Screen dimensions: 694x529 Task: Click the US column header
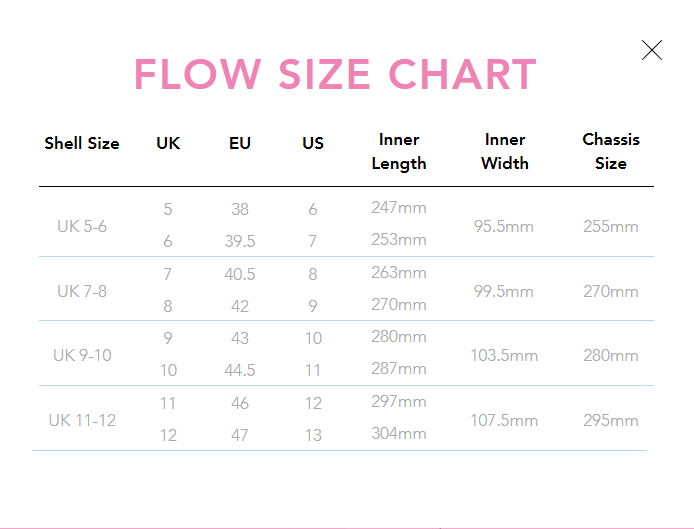[x=313, y=144]
